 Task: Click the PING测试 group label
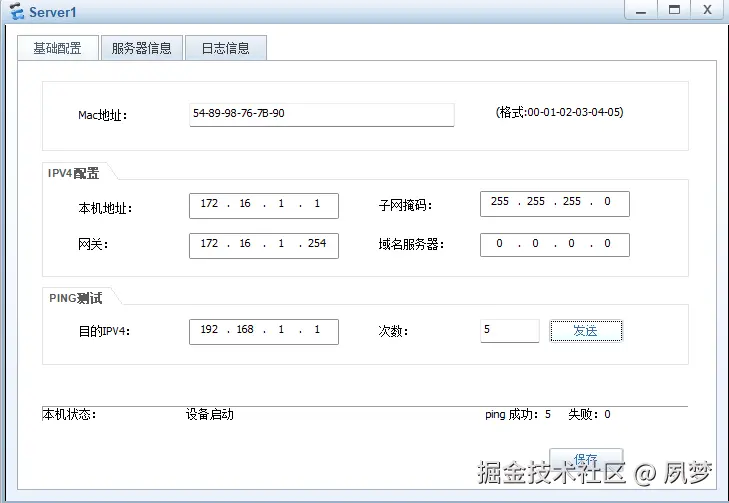pos(75,298)
